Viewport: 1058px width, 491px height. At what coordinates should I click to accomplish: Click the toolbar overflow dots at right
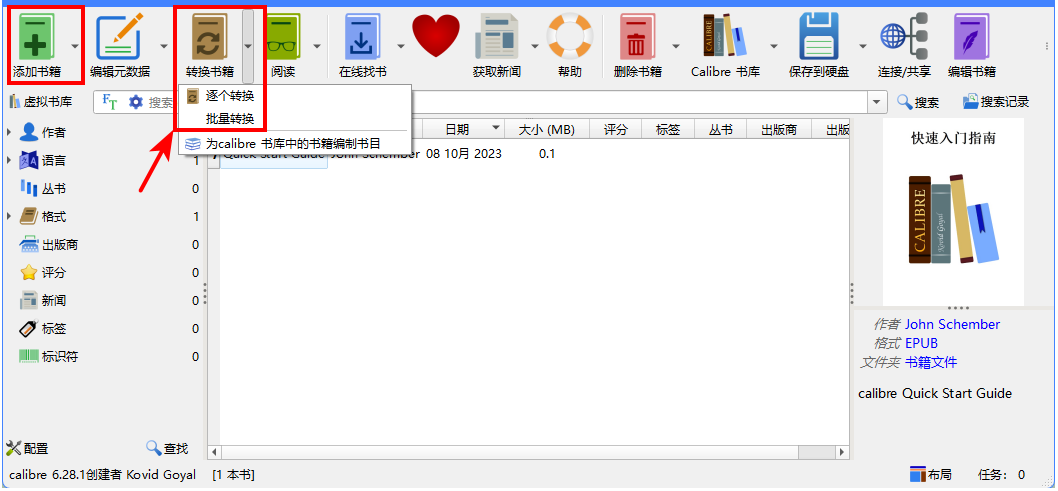point(1047,47)
